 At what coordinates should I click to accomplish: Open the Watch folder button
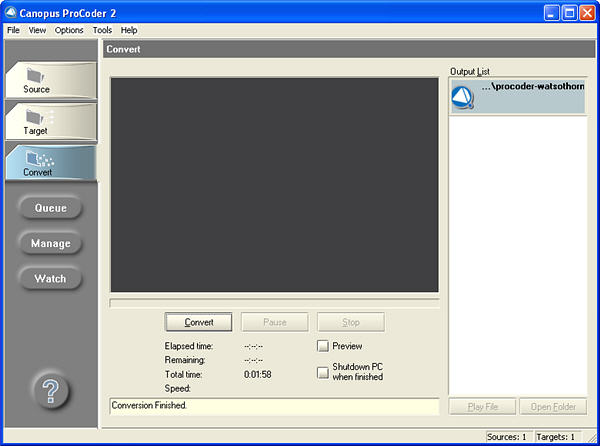(51, 278)
